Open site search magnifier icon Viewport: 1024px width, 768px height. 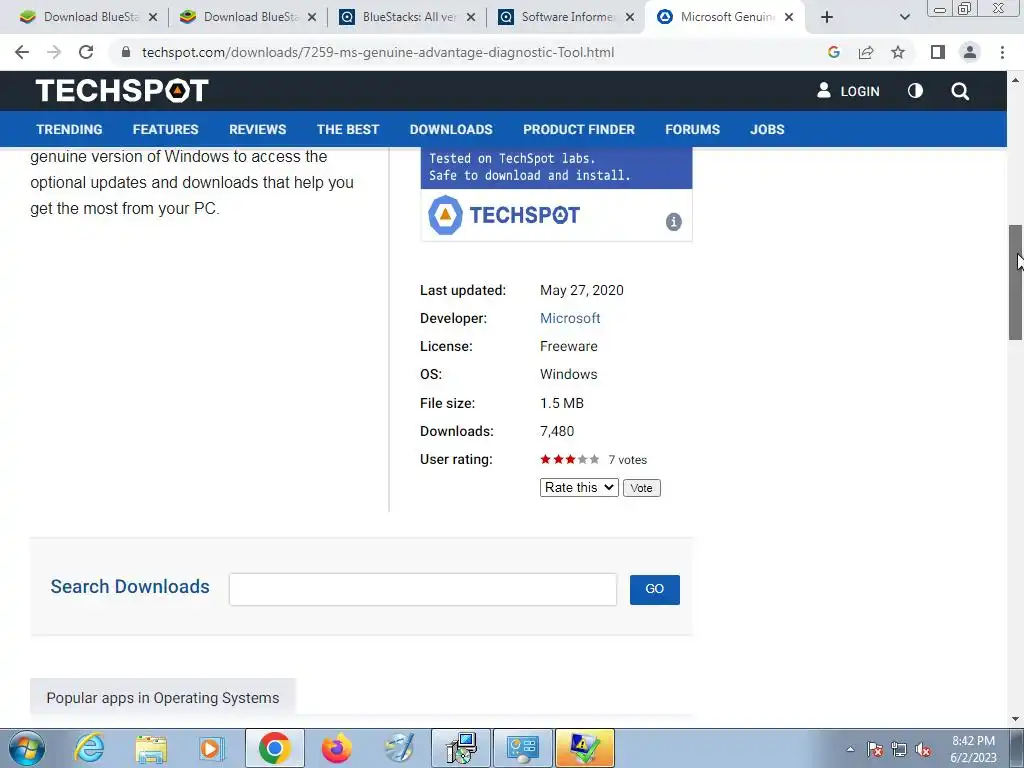pyautogui.click(x=960, y=91)
